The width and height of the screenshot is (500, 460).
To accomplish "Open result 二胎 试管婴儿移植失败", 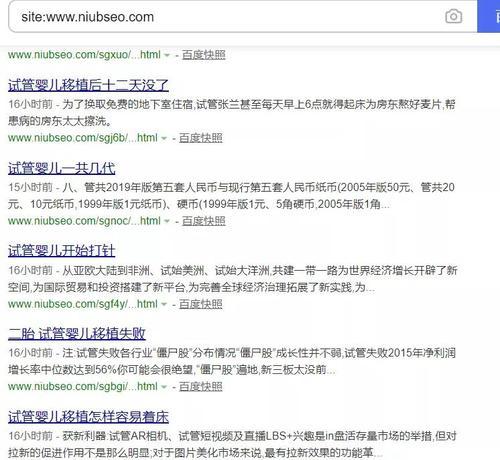I will pos(77,334).
